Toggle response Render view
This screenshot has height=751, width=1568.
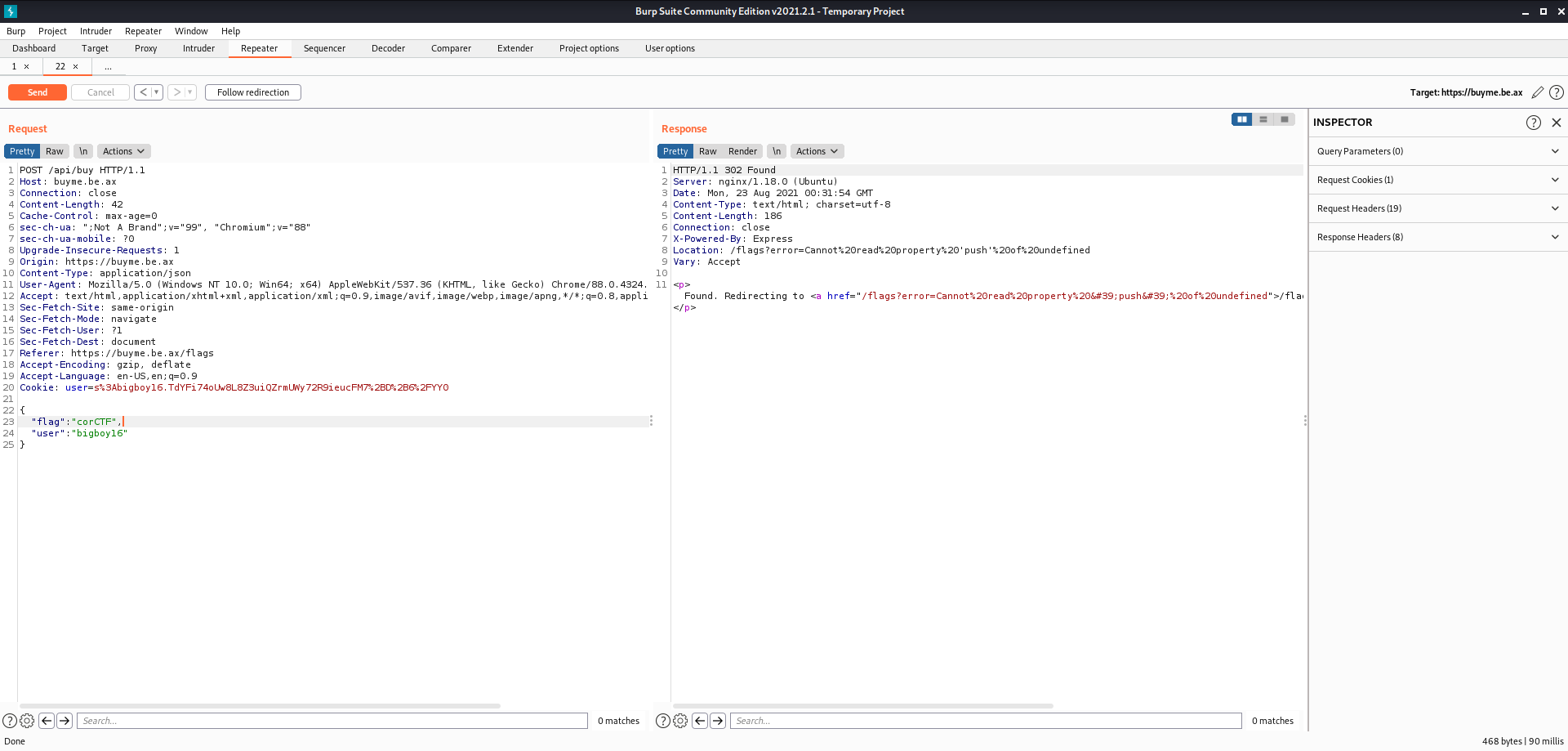[742, 151]
